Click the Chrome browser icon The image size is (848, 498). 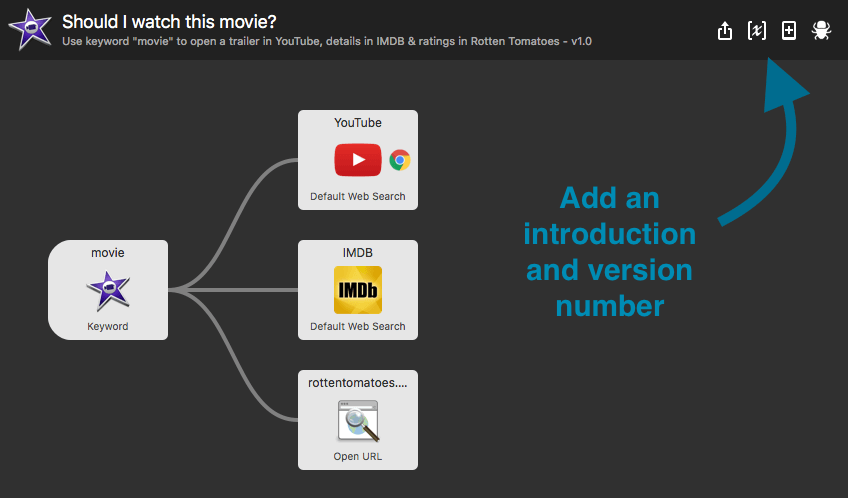click(400, 160)
